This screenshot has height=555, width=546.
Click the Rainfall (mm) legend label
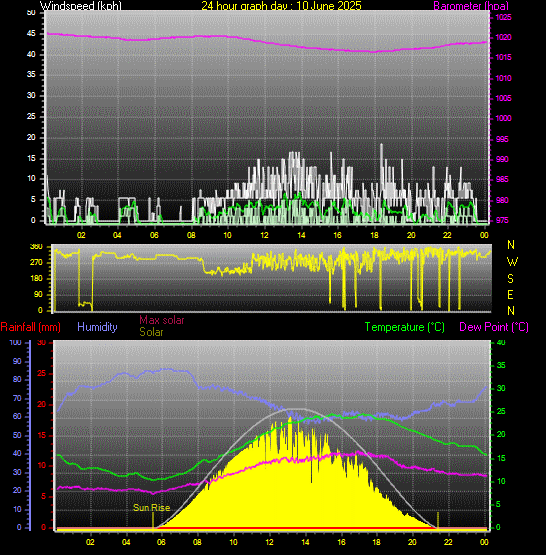click(30, 327)
